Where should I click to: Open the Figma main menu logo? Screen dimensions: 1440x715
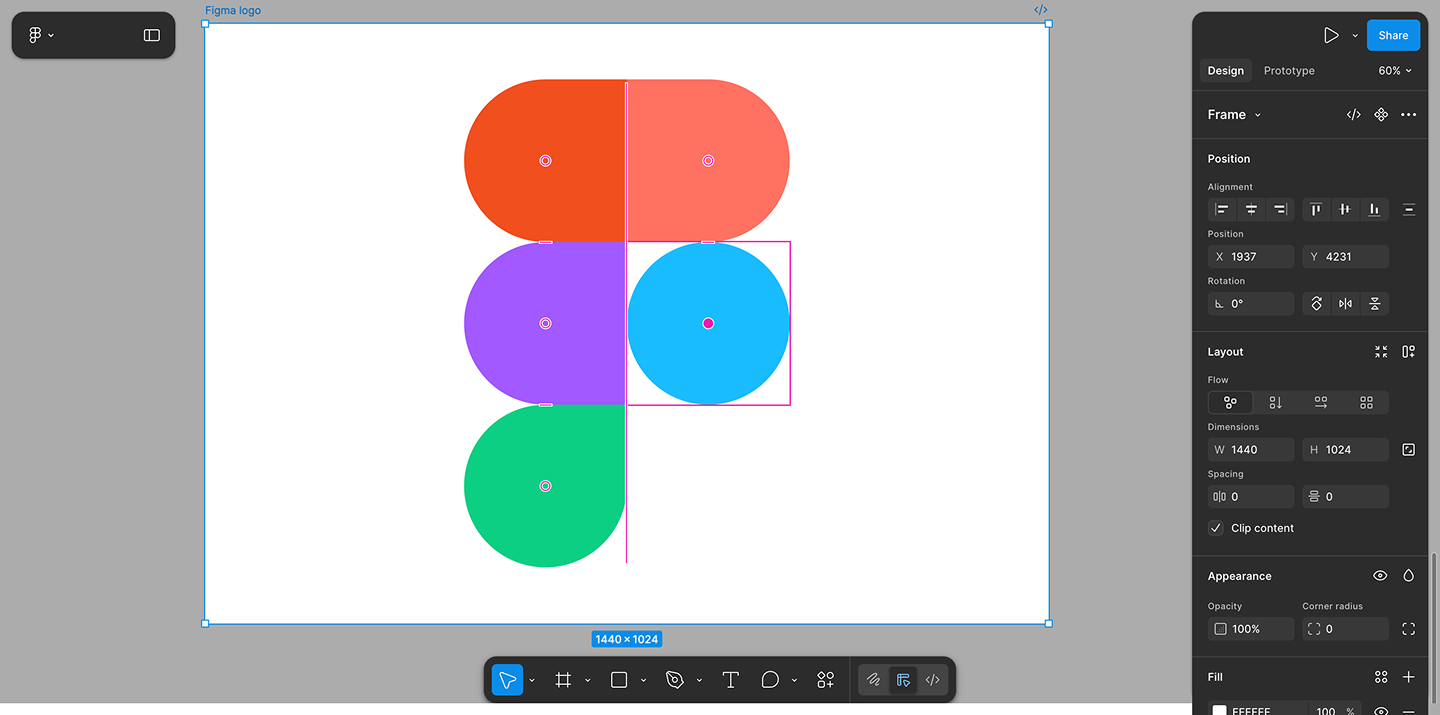point(35,35)
